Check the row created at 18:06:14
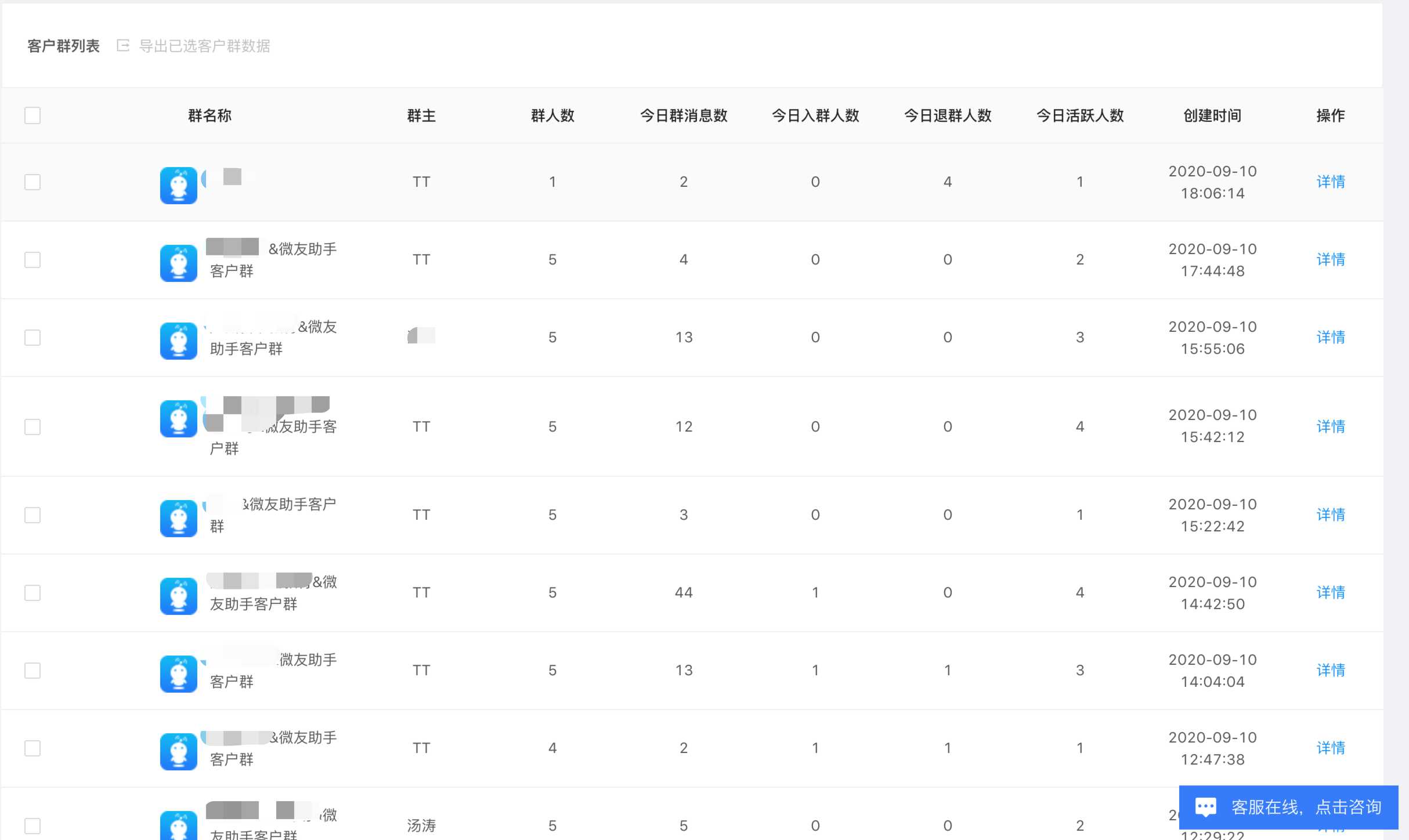This screenshot has width=1409, height=840. click(32, 182)
